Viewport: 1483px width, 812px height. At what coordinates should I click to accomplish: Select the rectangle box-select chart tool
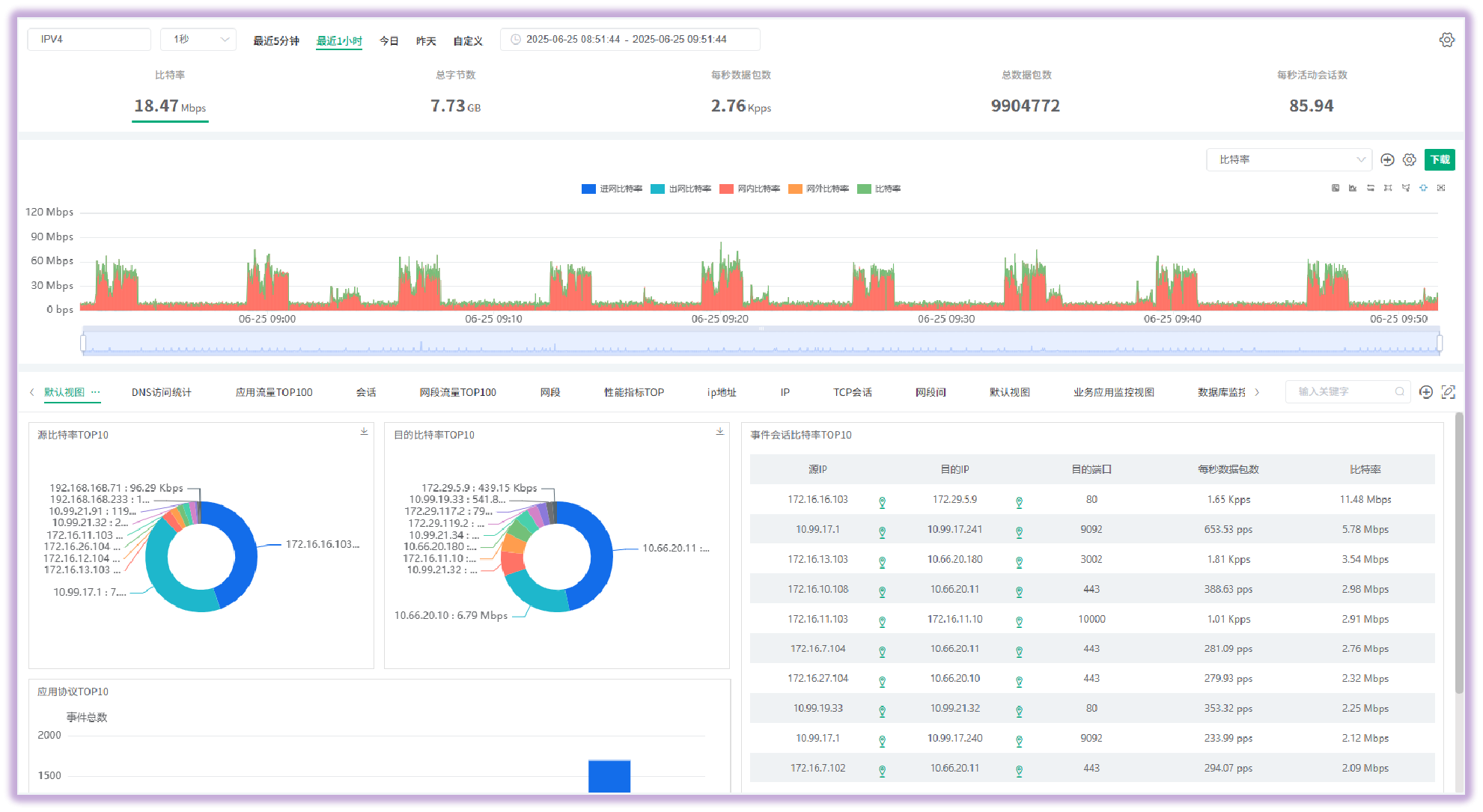click(x=1388, y=188)
